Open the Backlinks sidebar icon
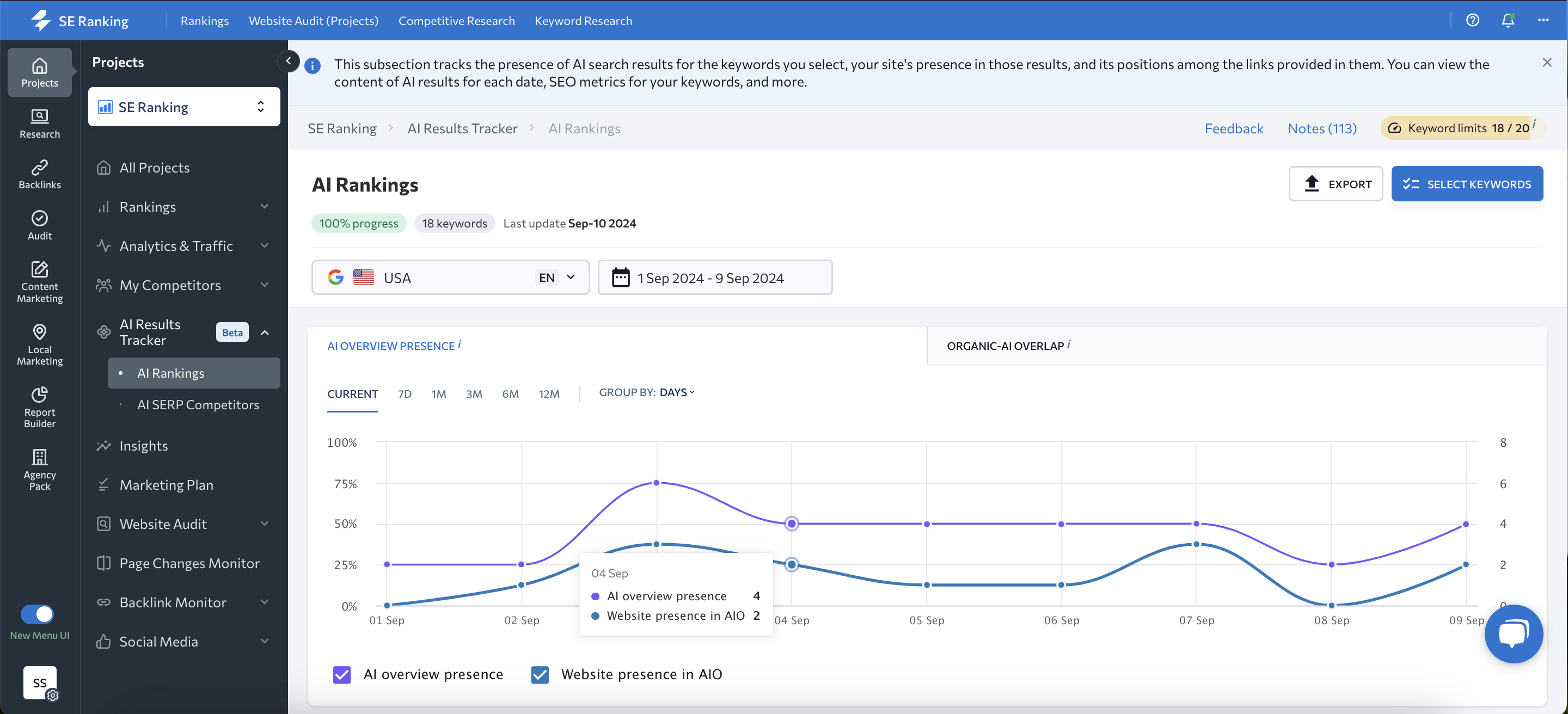This screenshot has width=1568, height=714. (x=40, y=174)
